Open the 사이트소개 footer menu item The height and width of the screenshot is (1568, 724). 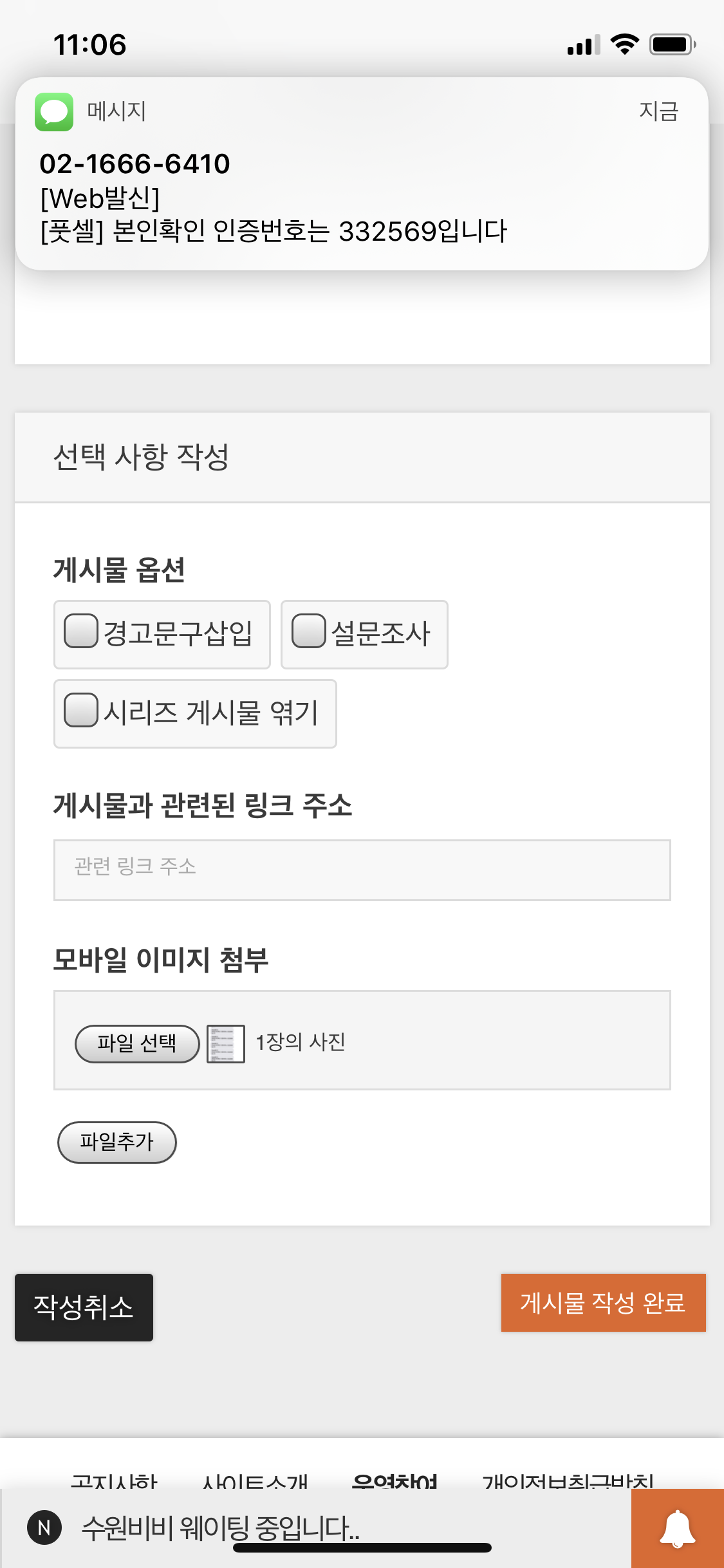coord(255,1480)
